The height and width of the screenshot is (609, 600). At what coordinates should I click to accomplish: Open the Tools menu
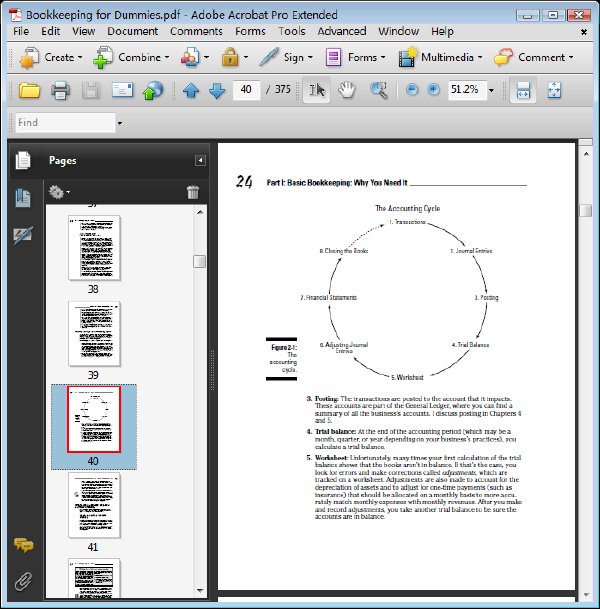292,31
